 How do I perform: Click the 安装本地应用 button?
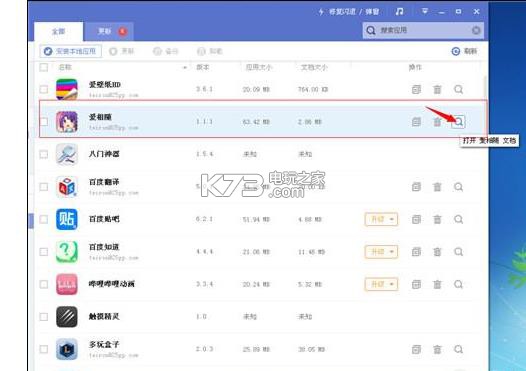70,51
